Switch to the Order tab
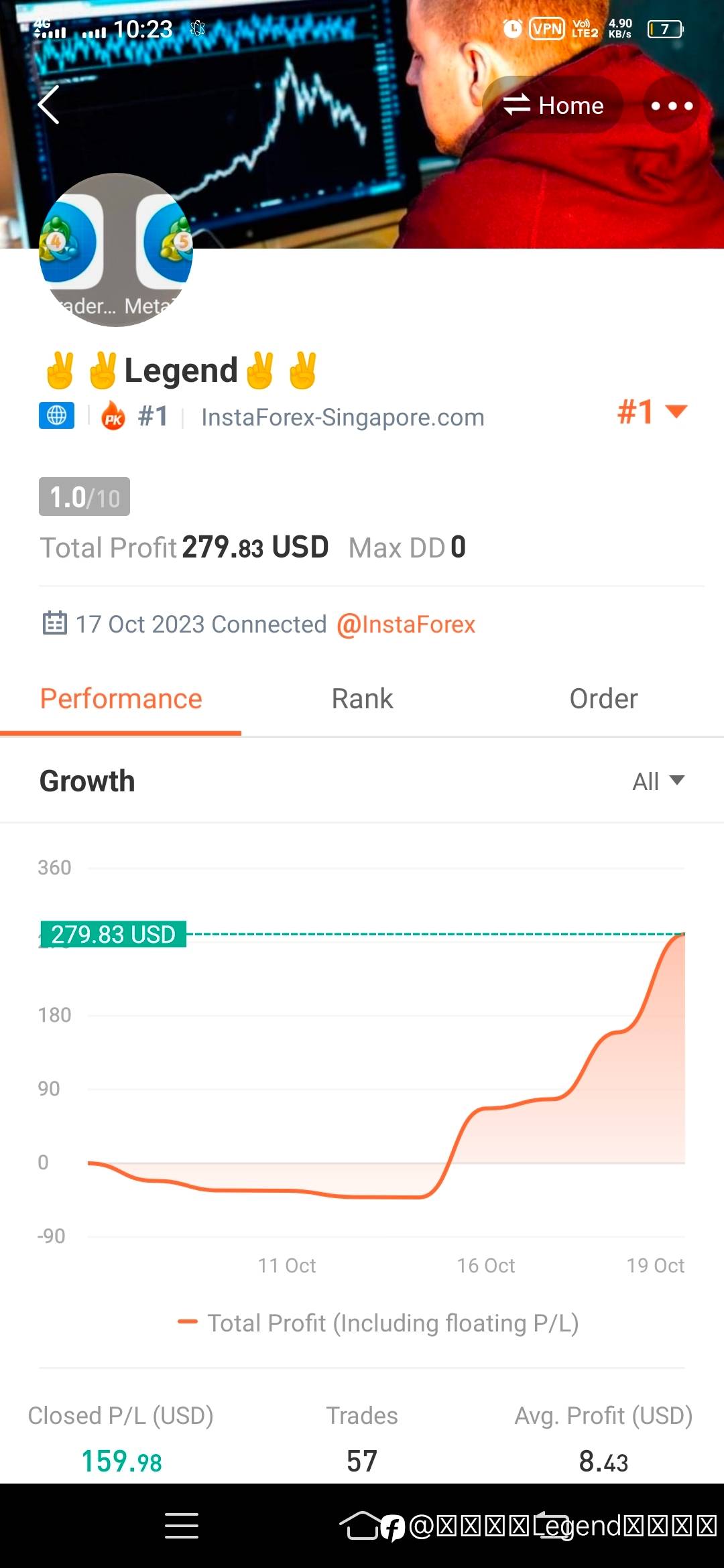The height and width of the screenshot is (1568, 724). pos(603,699)
